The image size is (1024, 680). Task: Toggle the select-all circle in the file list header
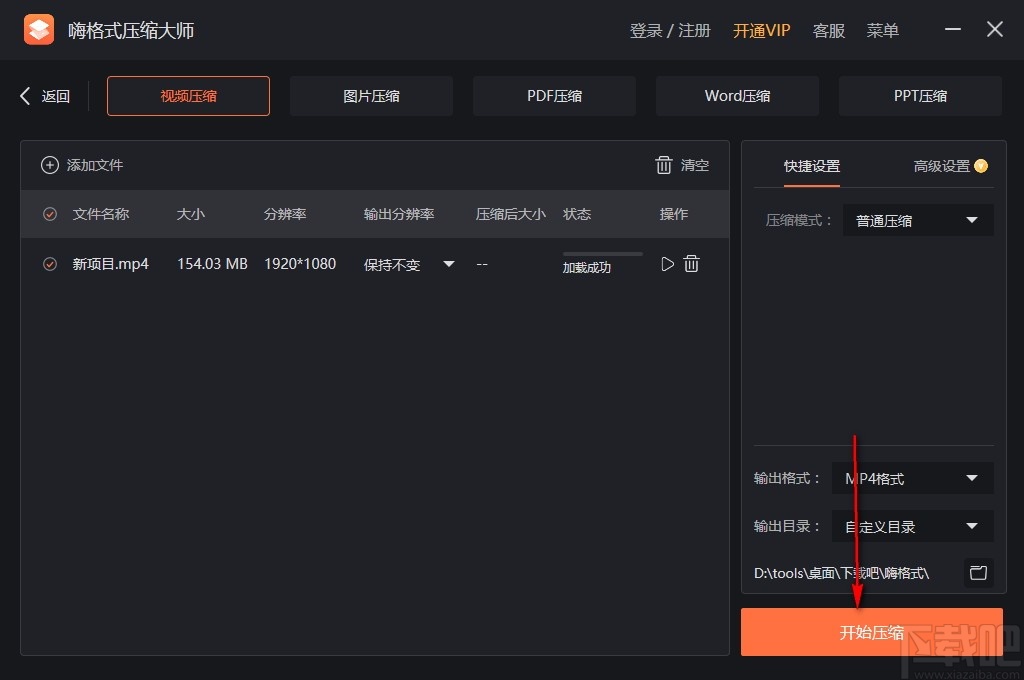pyautogui.click(x=49, y=213)
